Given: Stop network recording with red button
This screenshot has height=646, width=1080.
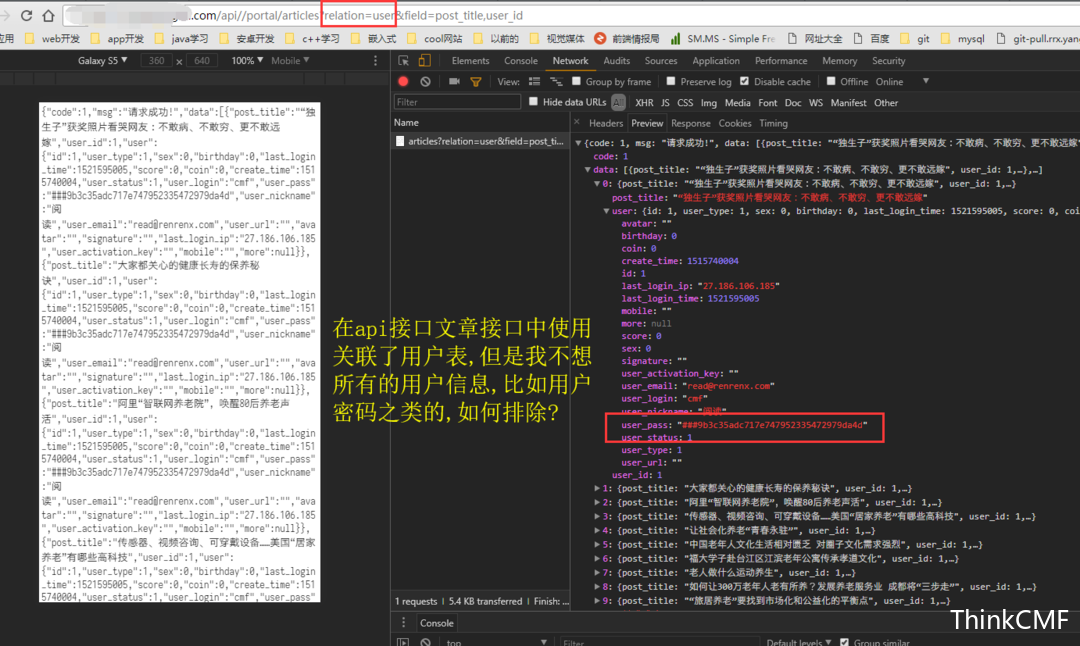Looking at the screenshot, I should coord(403,81).
